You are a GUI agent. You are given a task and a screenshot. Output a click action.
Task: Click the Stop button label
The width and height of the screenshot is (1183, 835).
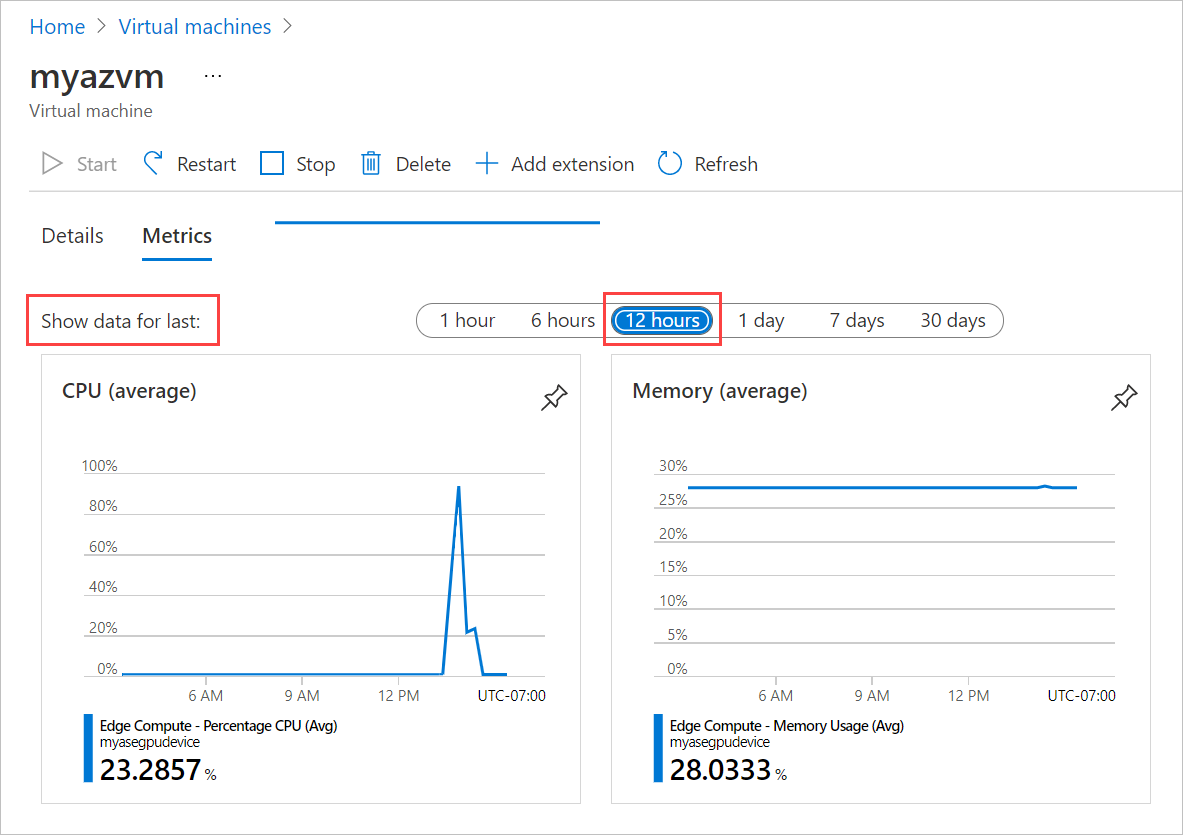point(315,164)
